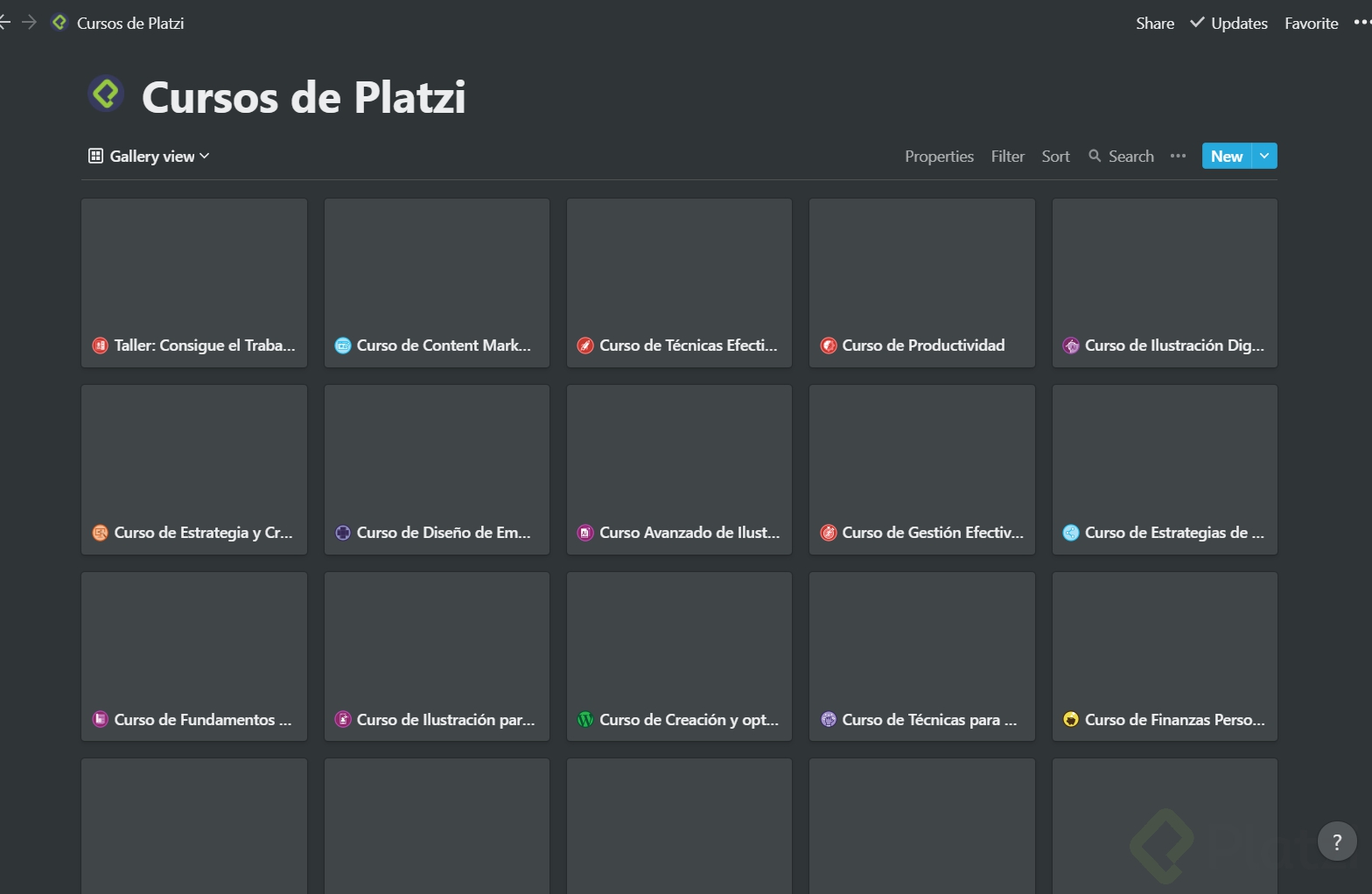Click the three-dot menu next to Search
Screen dimensions: 1372x894
pos(1178,157)
